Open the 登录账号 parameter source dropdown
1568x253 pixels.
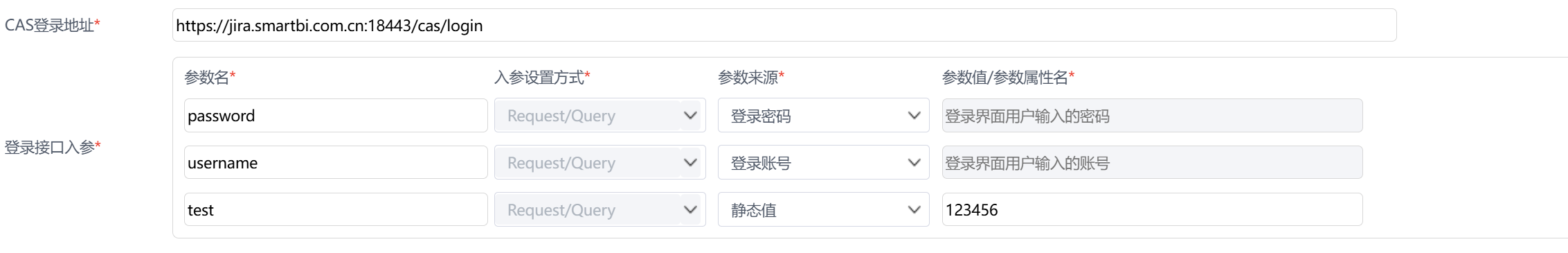pos(823,162)
